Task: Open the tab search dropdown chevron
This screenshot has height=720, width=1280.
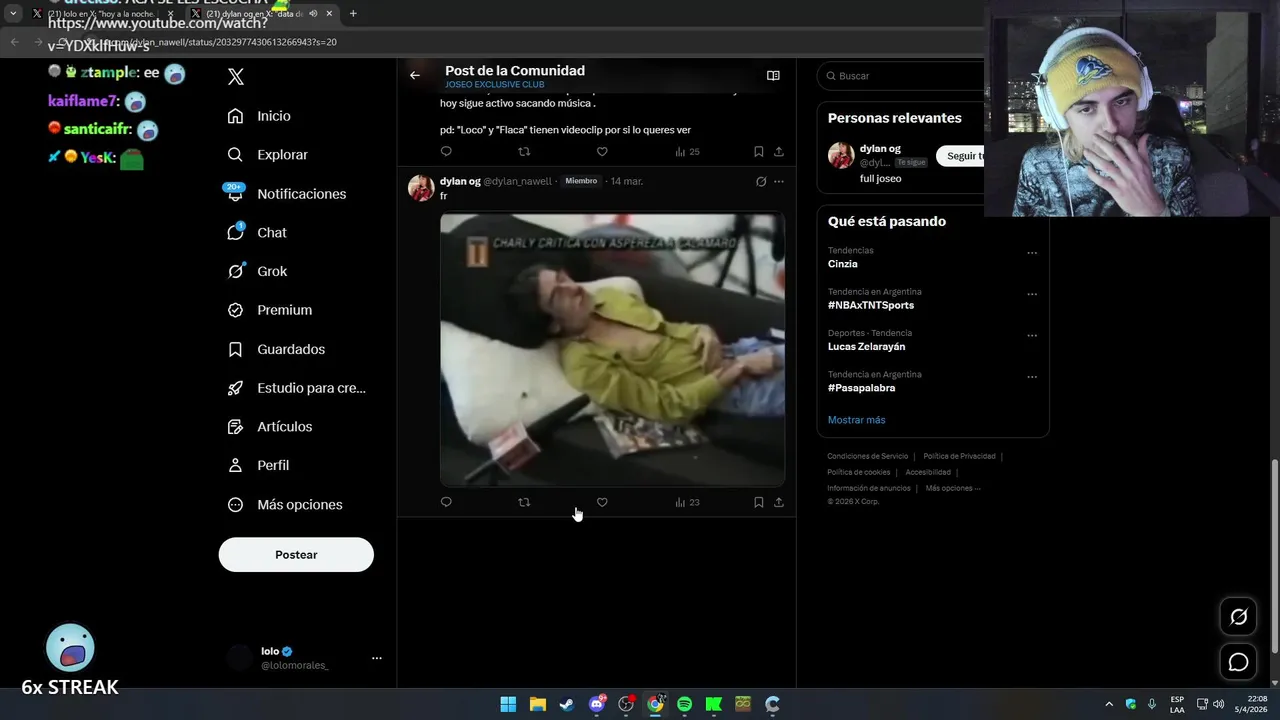Action: click(x=13, y=14)
